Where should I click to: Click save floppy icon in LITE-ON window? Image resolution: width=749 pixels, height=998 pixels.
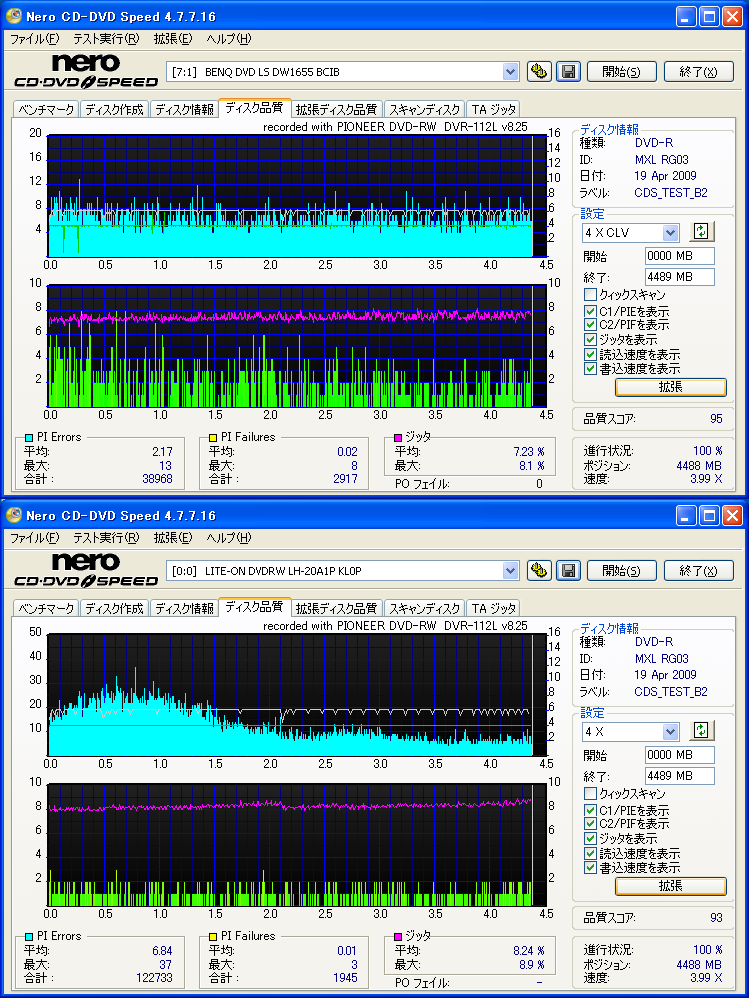pos(568,570)
